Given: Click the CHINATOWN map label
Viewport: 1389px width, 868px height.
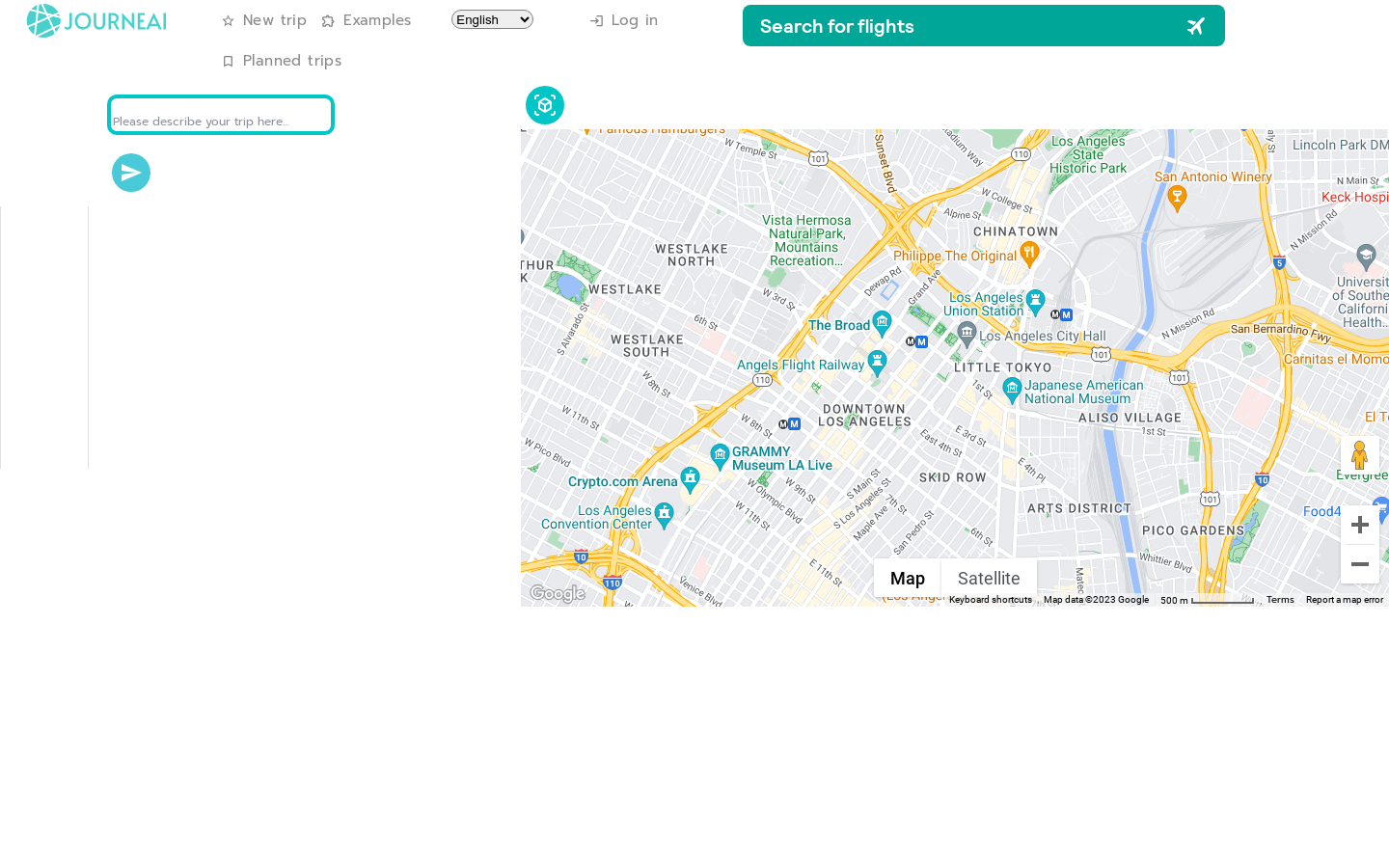Looking at the screenshot, I should click(x=1016, y=231).
